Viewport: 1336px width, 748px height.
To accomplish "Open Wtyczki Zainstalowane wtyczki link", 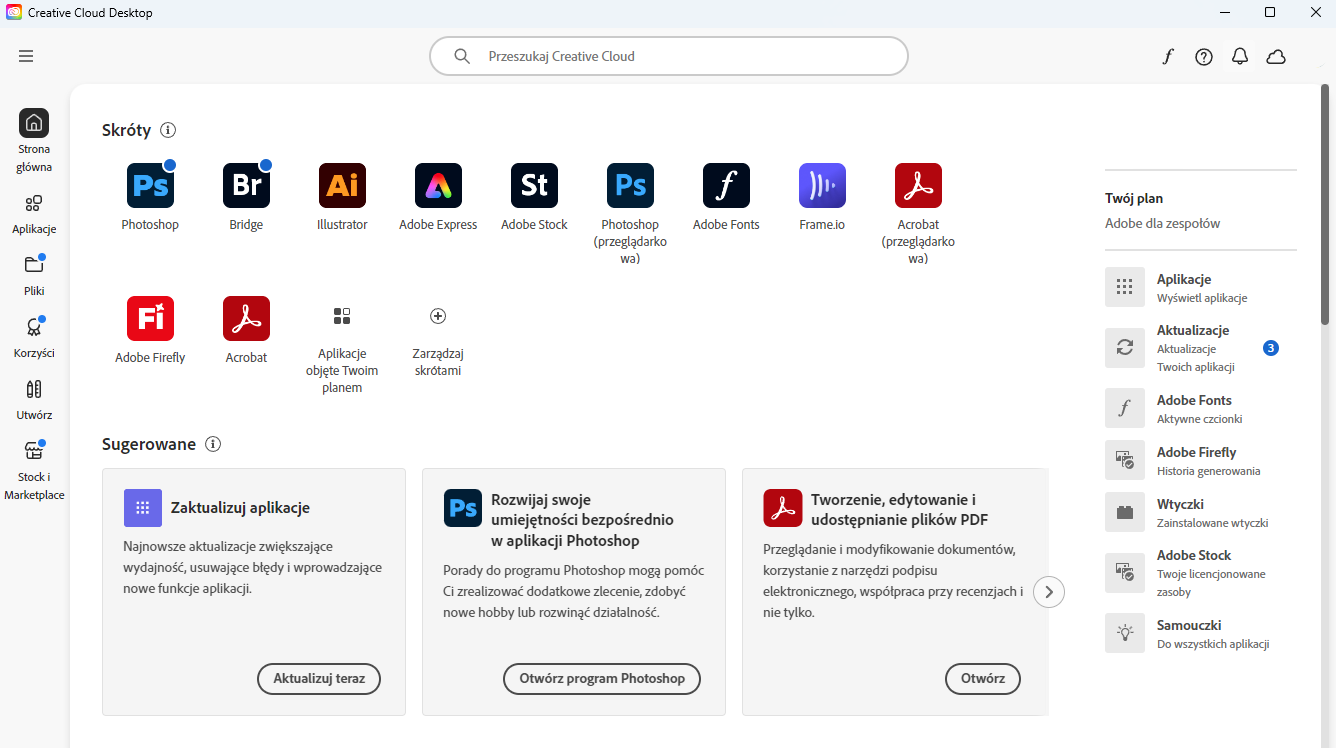I will click(1201, 513).
